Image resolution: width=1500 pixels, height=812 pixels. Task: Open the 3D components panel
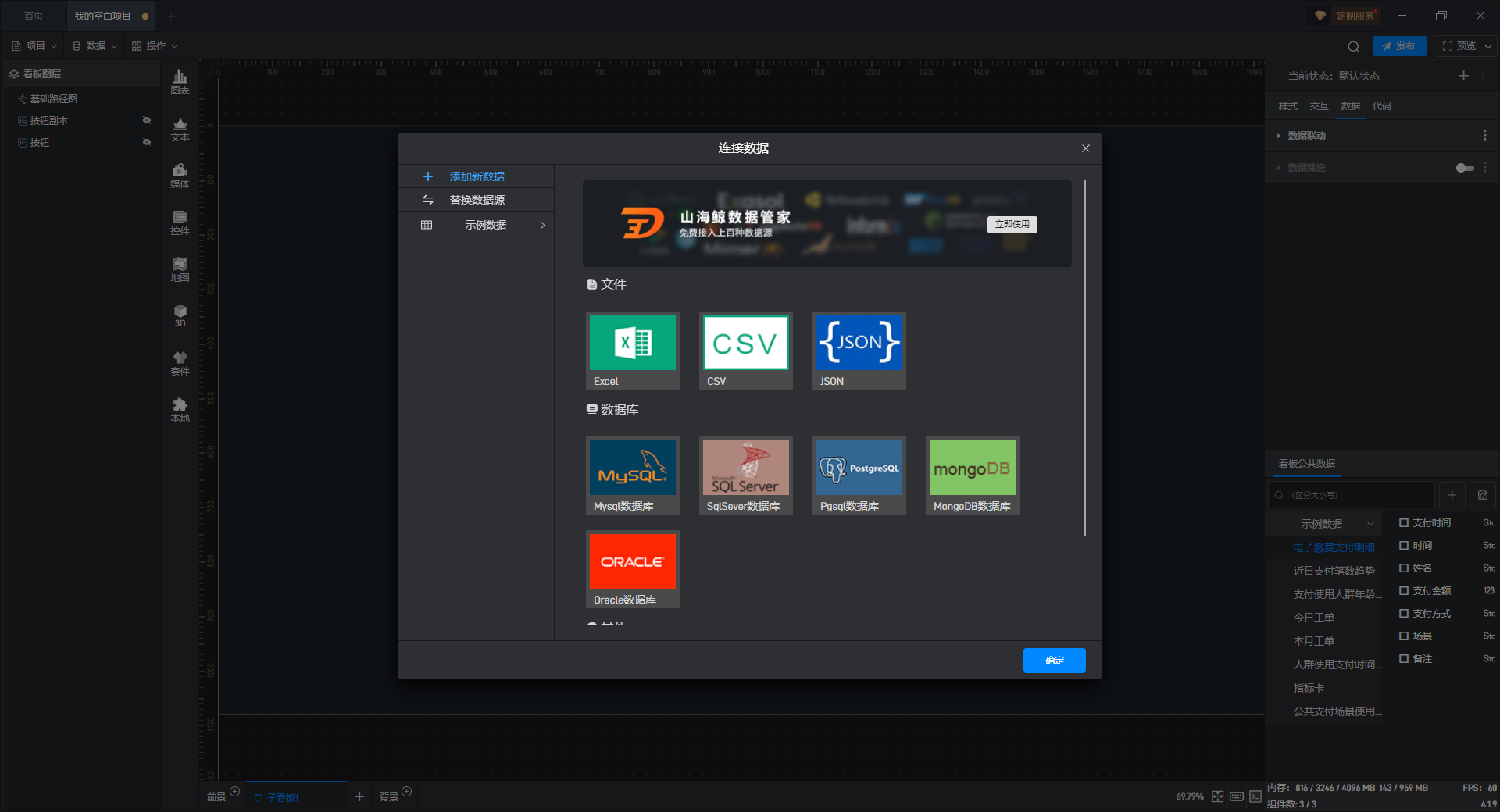click(180, 315)
